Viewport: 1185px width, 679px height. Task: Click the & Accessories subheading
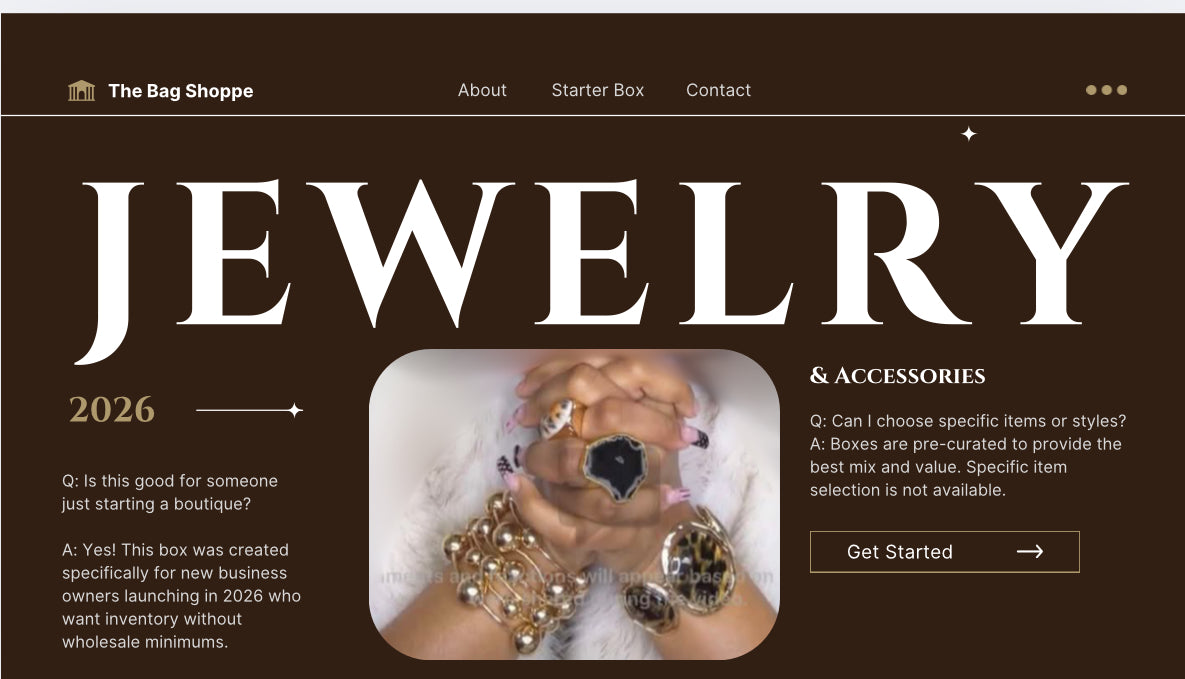tap(898, 376)
